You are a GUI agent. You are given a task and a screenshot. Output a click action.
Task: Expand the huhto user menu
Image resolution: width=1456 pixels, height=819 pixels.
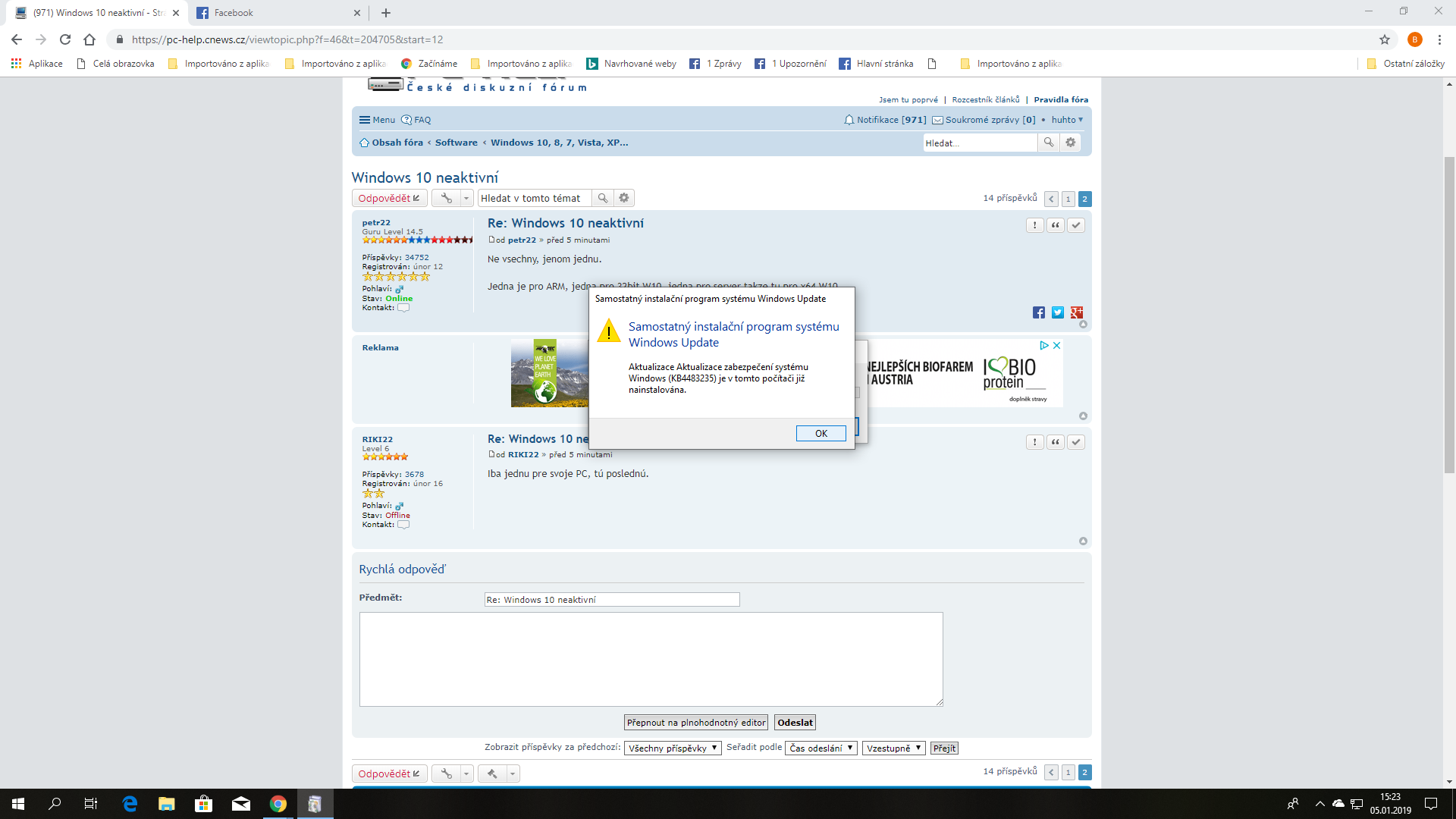pos(1067,120)
